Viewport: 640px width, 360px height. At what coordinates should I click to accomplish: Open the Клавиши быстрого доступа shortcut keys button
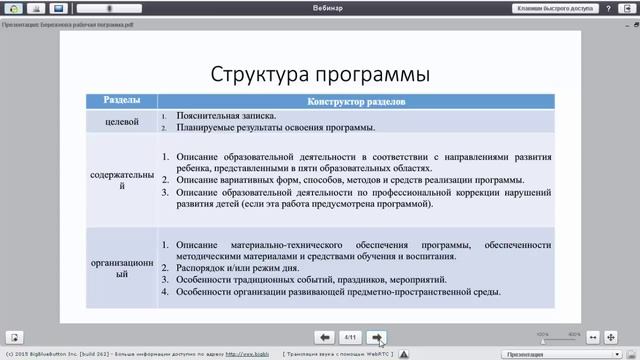[555, 9]
